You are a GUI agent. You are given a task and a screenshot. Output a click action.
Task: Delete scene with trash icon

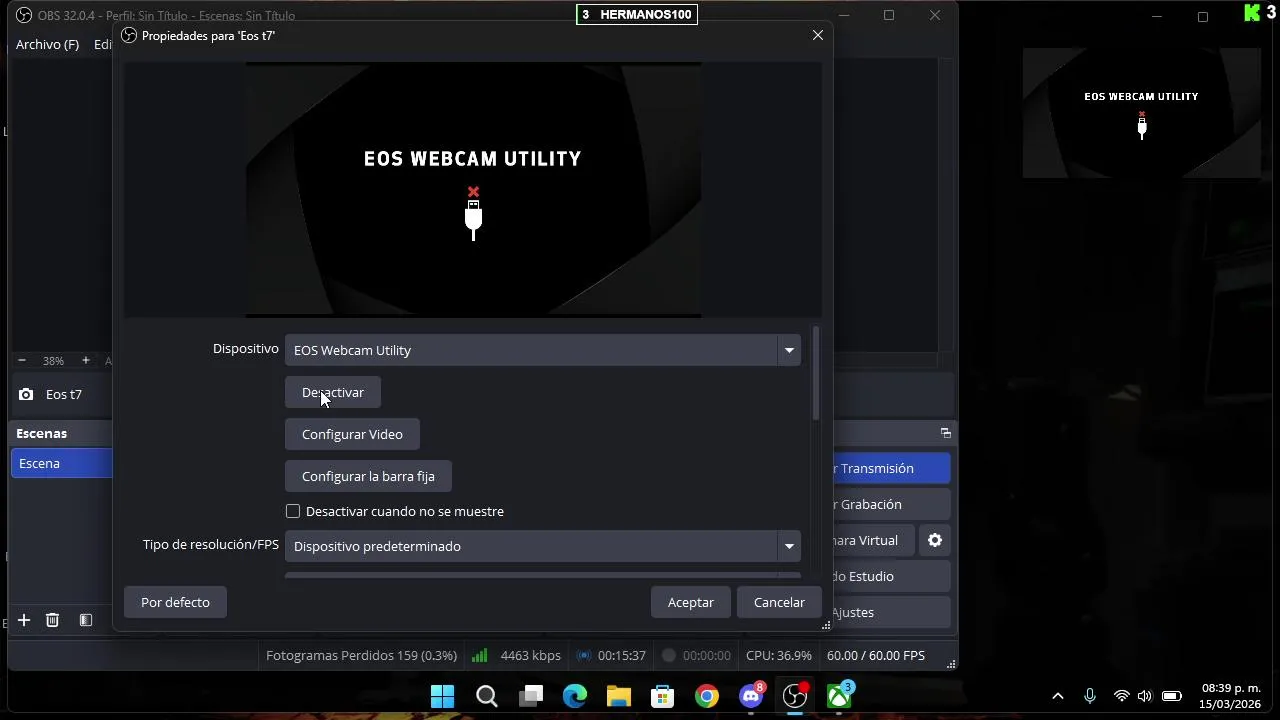click(x=53, y=620)
